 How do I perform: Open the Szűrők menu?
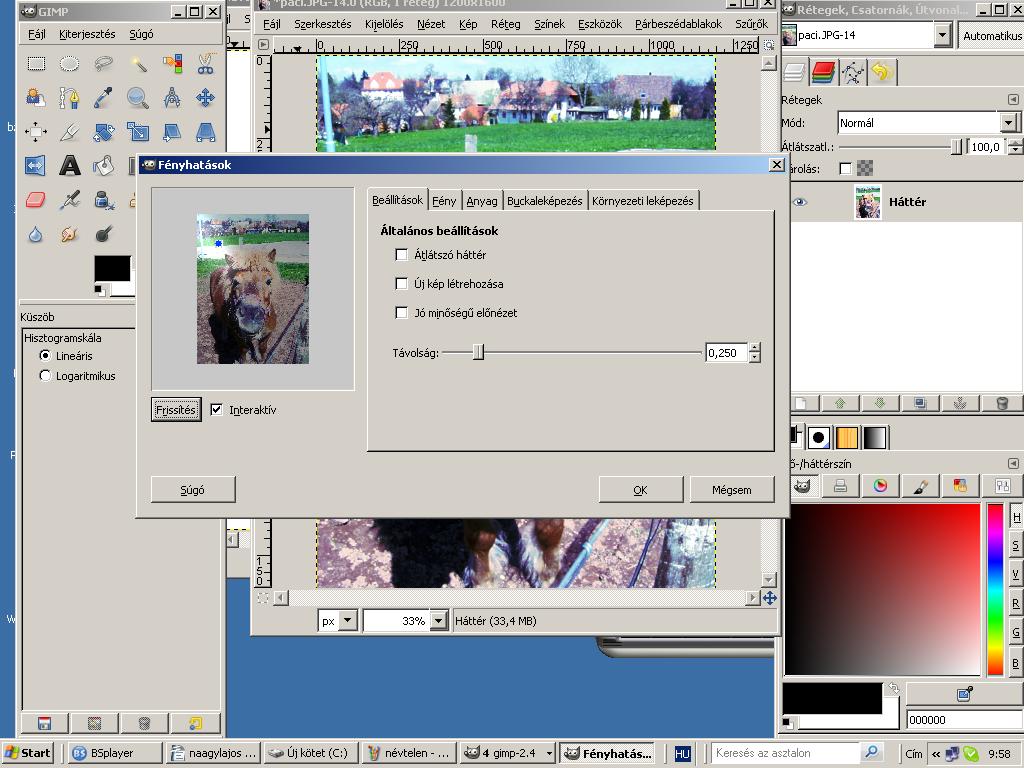coord(751,24)
